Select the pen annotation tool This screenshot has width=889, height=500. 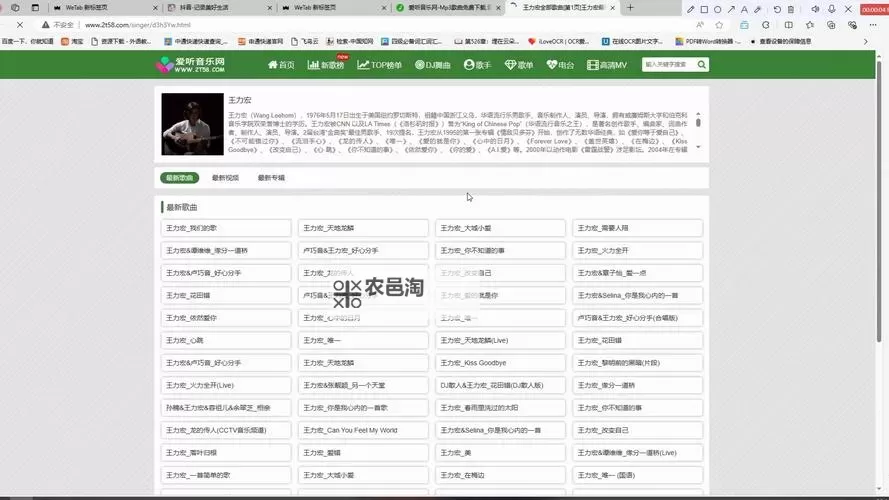(x=690, y=9)
